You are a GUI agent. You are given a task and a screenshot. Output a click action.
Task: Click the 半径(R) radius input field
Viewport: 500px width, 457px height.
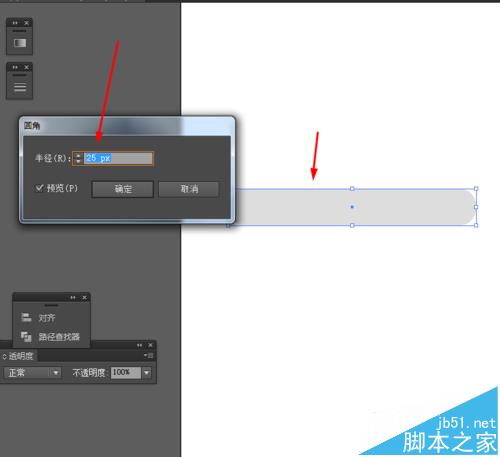click(x=118, y=158)
